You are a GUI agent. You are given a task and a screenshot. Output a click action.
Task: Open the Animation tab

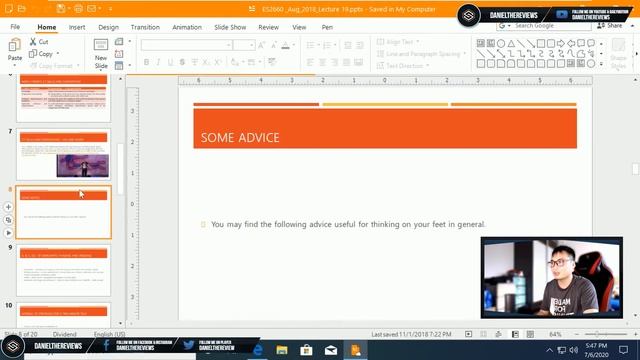pyautogui.click(x=187, y=27)
